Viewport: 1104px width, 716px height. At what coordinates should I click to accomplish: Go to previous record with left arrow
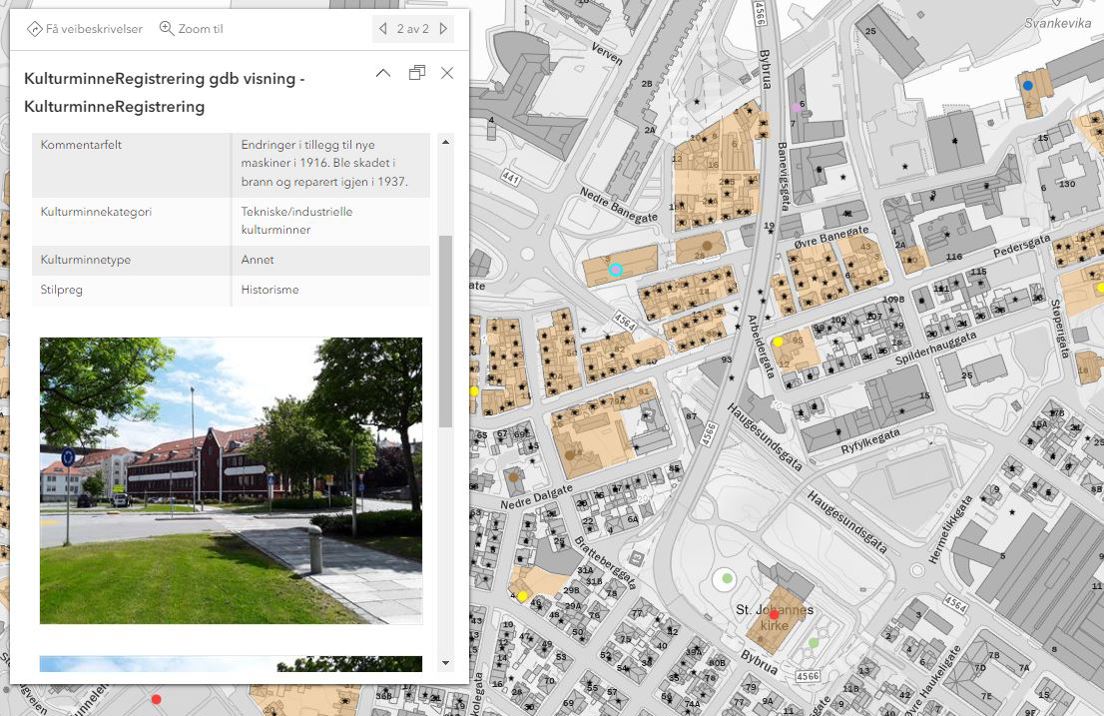pyautogui.click(x=383, y=28)
